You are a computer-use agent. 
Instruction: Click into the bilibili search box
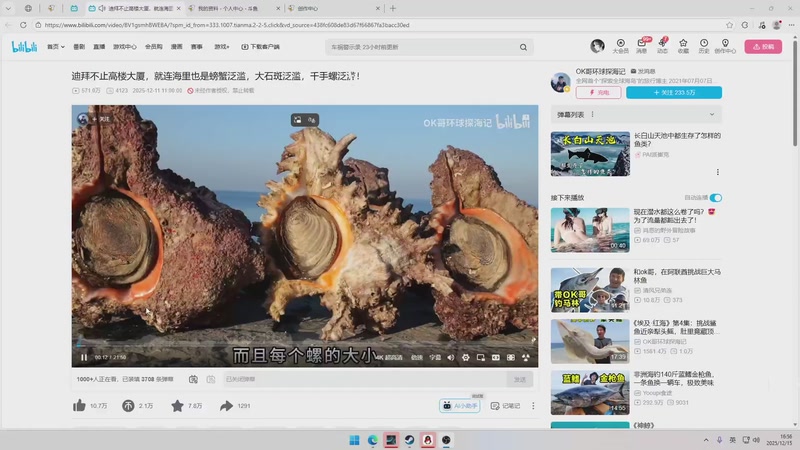coord(421,47)
